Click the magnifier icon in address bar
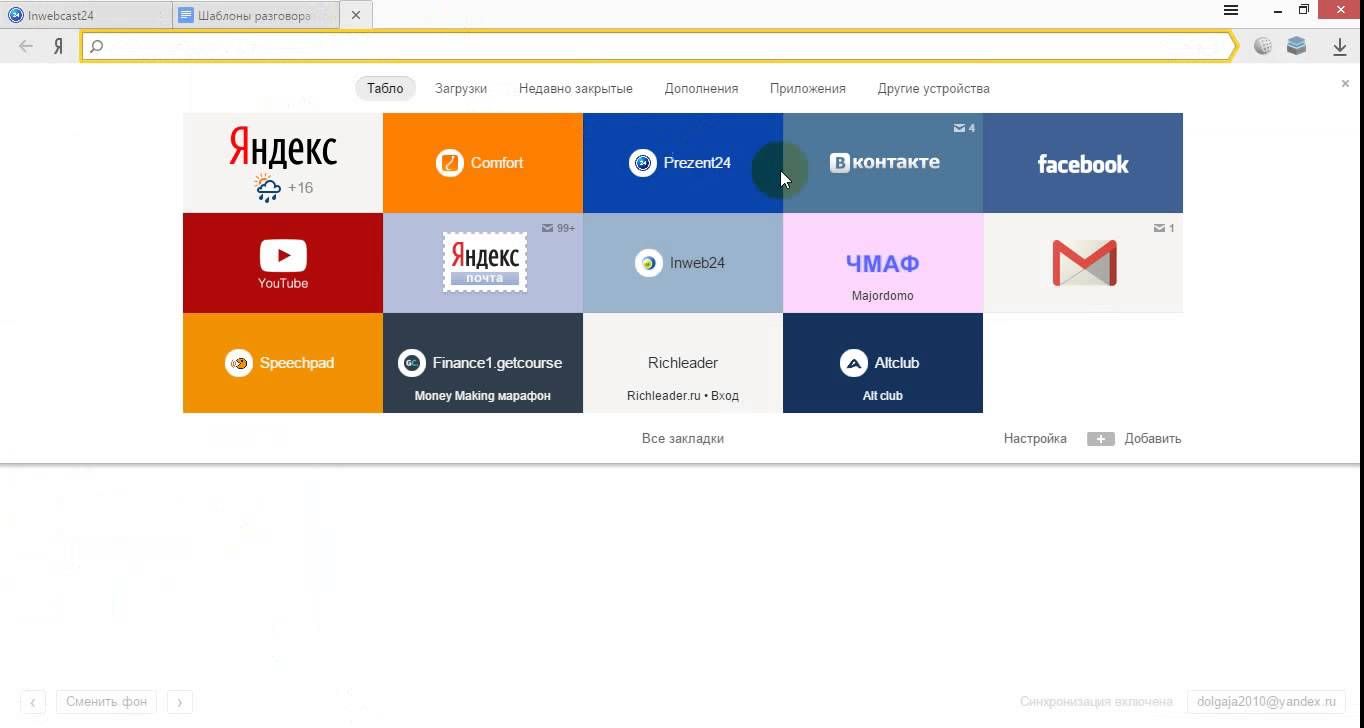Viewport: 1364px width, 728px height. (x=97, y=46)
